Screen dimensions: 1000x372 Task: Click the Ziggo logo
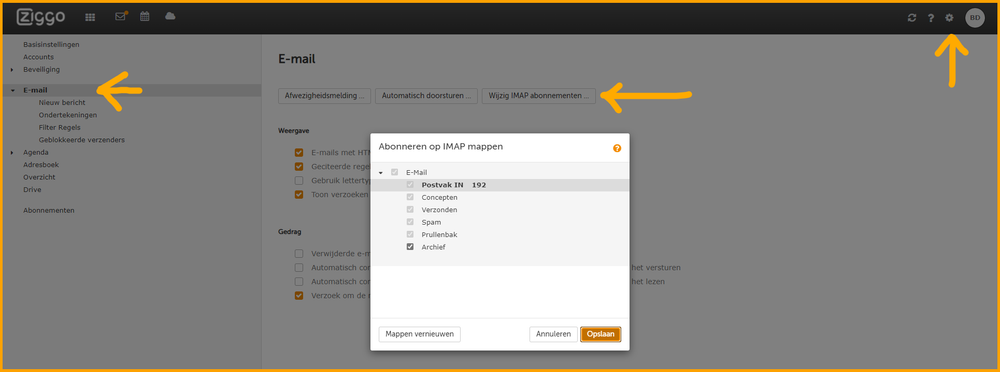(x=41, y=17)
